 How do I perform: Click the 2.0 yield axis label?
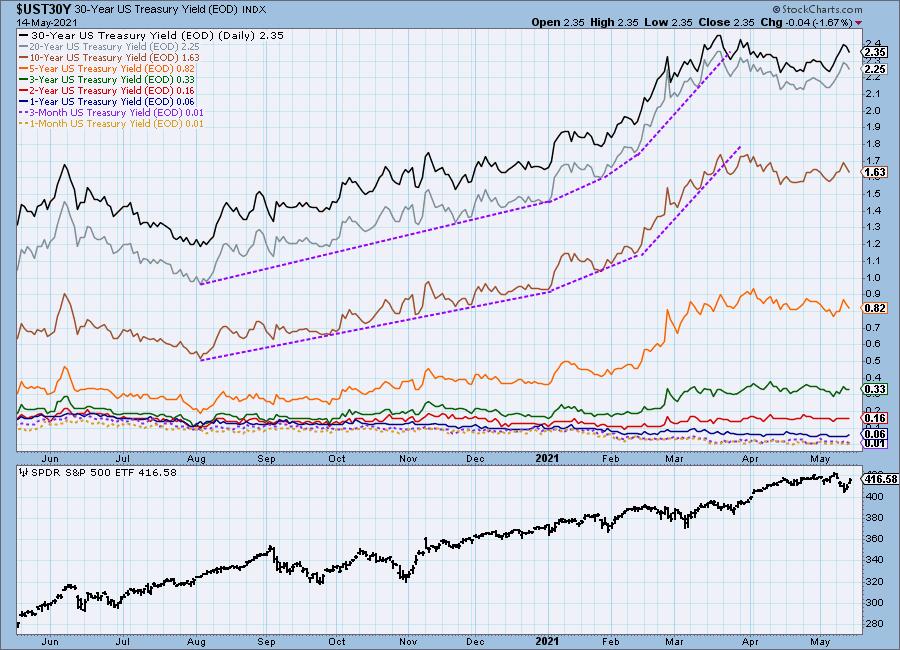click(x=872, y=110)
